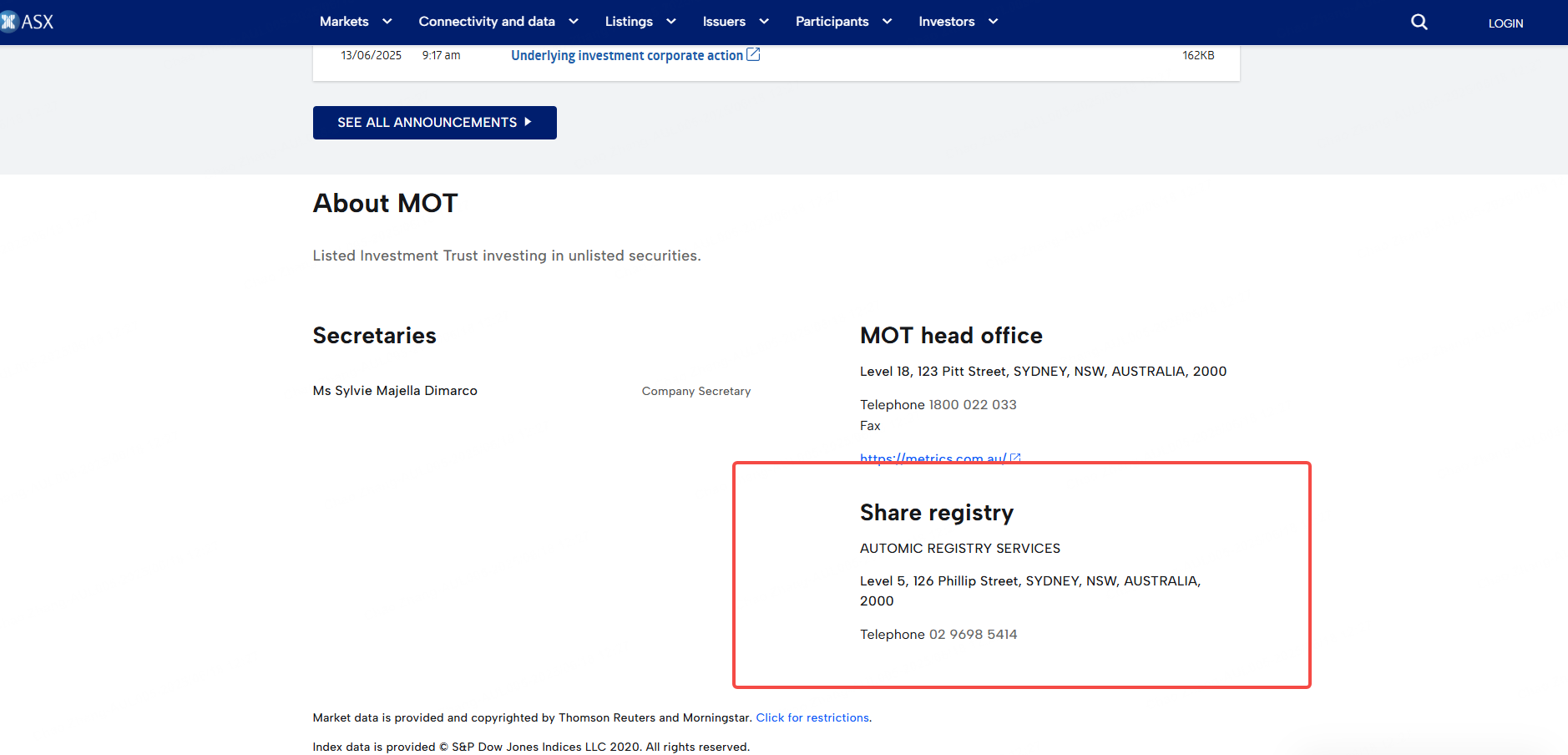Expand the Investors chevron
Image resolution: width=1568 pixels, height=755 pixels.
click(x=994, y=22)
